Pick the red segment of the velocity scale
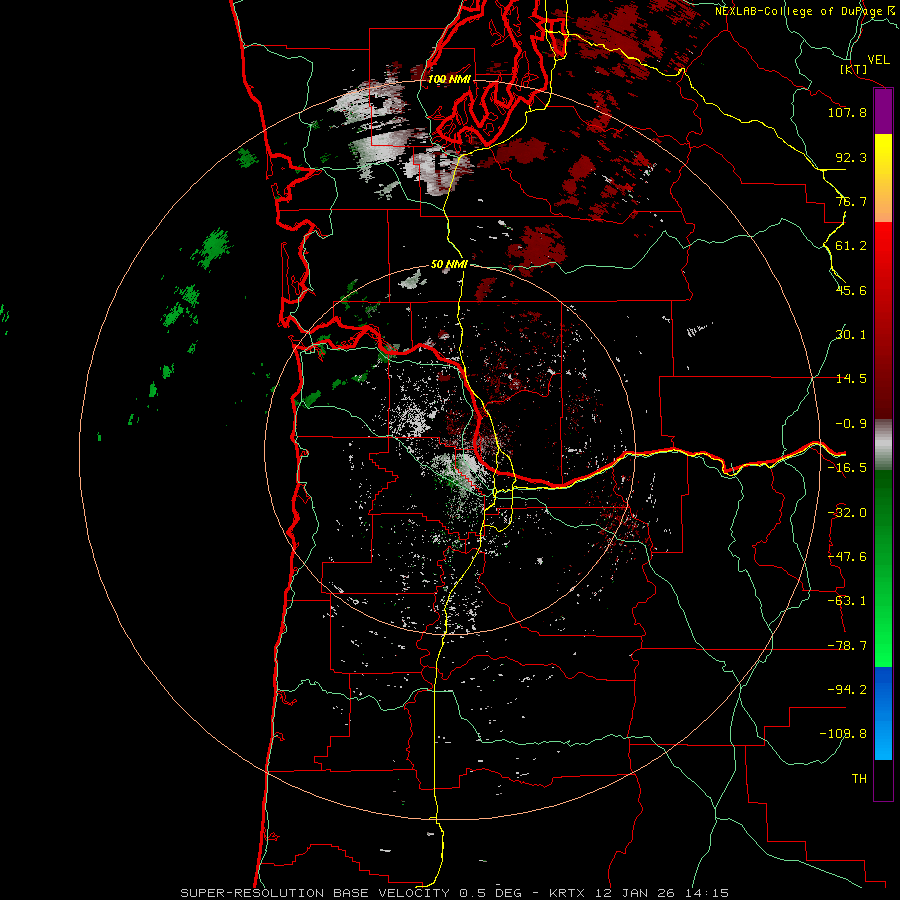 [x=883, y=320]
